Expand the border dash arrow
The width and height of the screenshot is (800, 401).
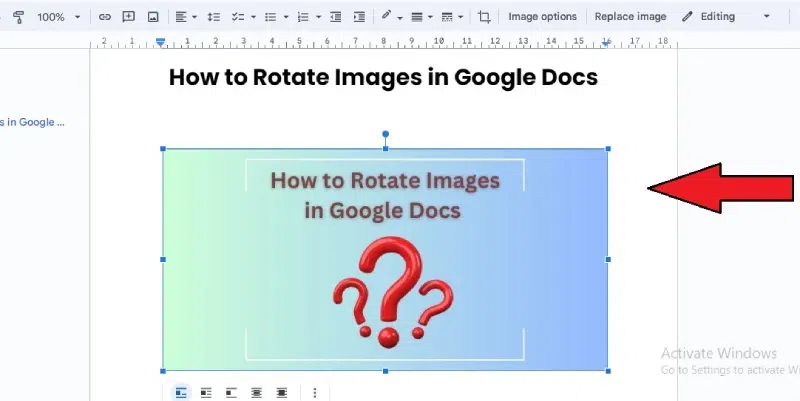tap(460, 17)
